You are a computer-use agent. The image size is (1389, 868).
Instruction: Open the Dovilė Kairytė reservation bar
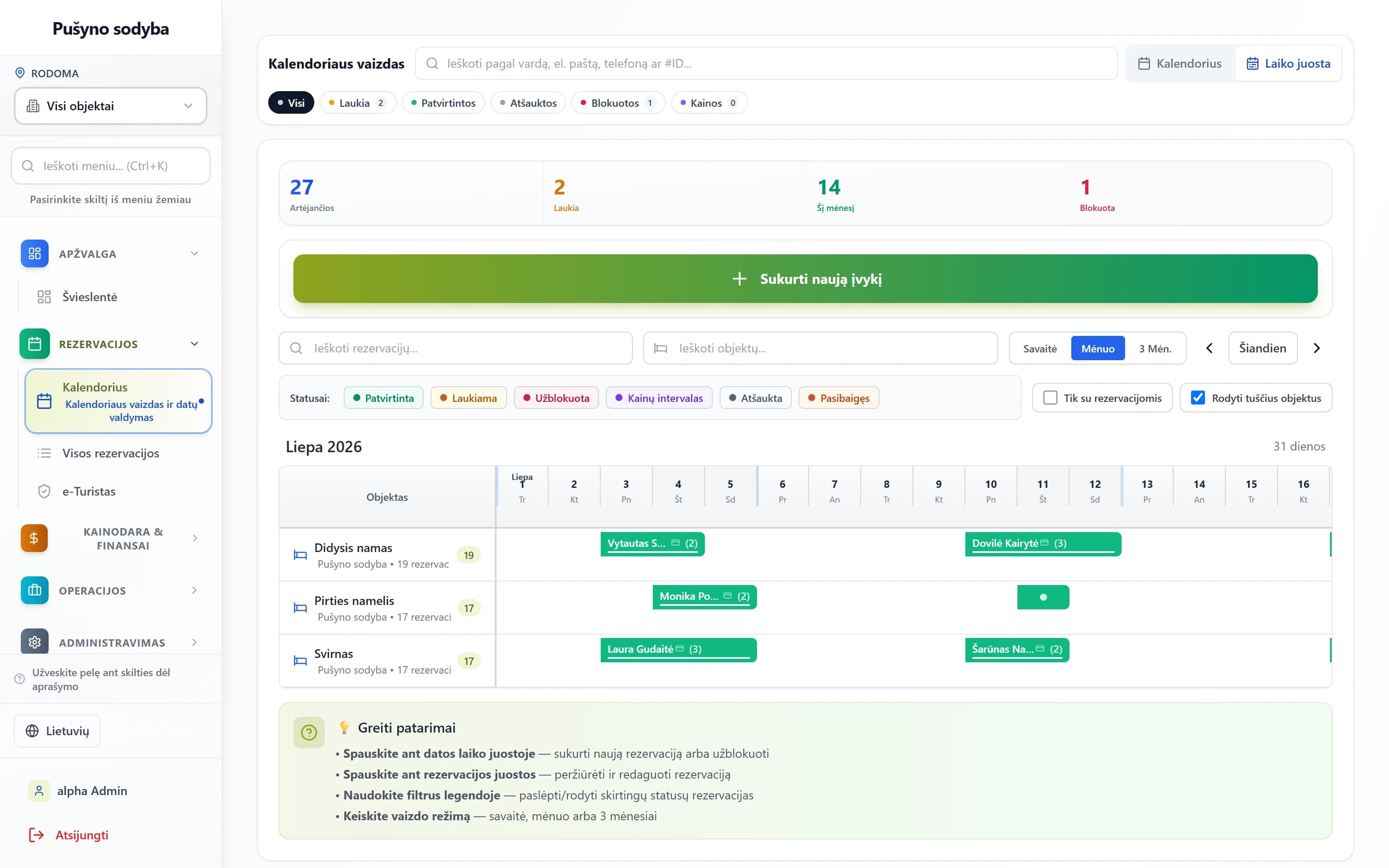click(1043, 544)
